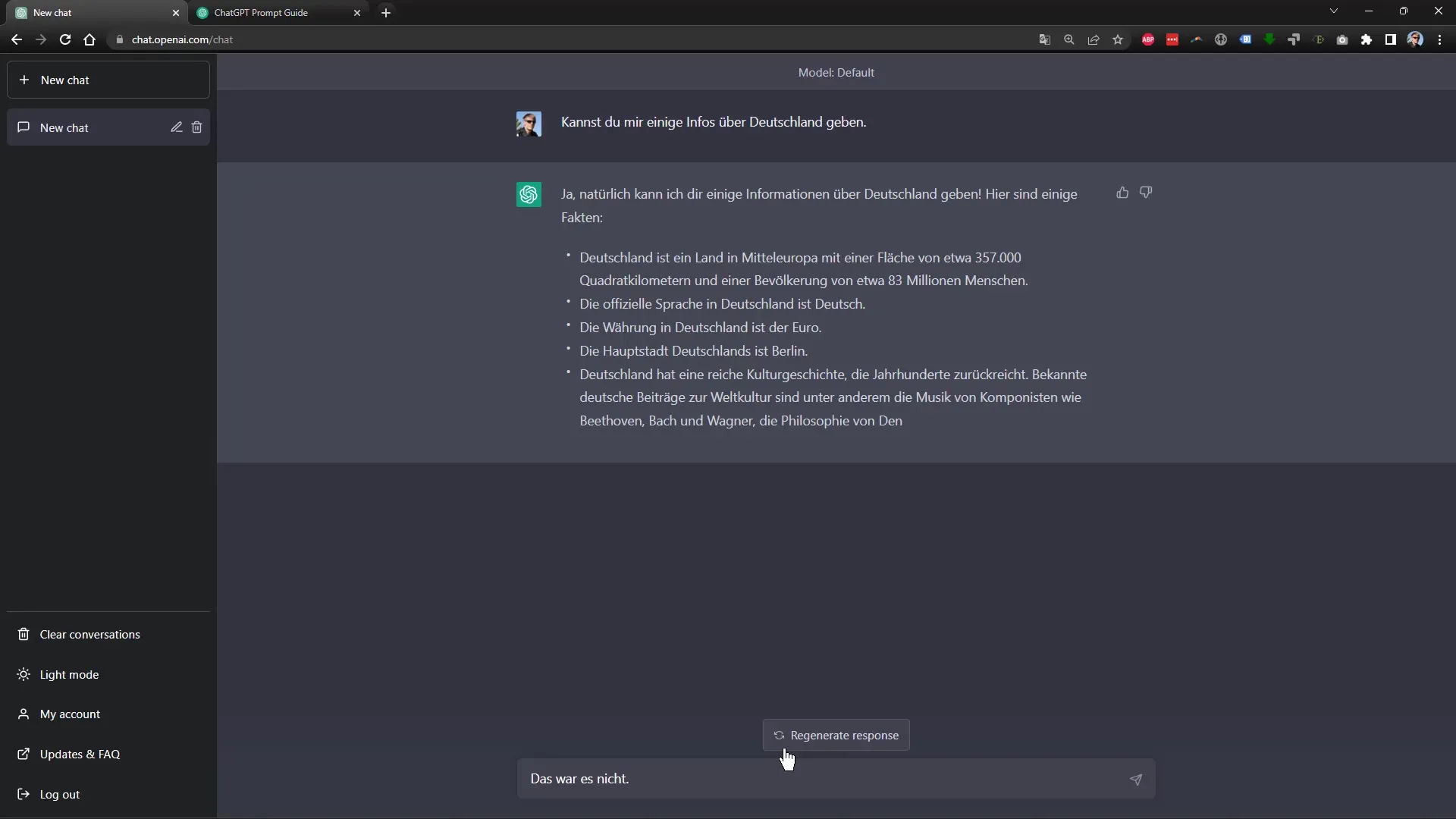Click the chat input text field
1456x819 pixels.
[835, 778]
